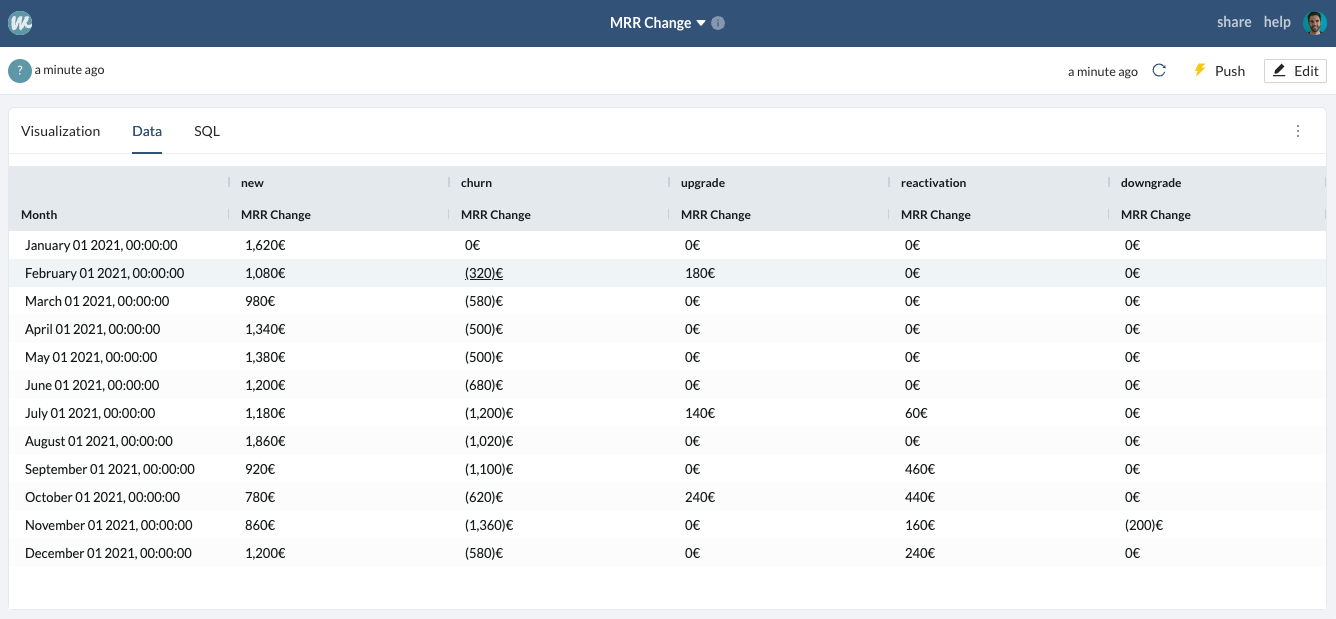Click the refresh icon next to timestamp
This screenshot has height=619, width=1336.
click(x=1159, y=71)
